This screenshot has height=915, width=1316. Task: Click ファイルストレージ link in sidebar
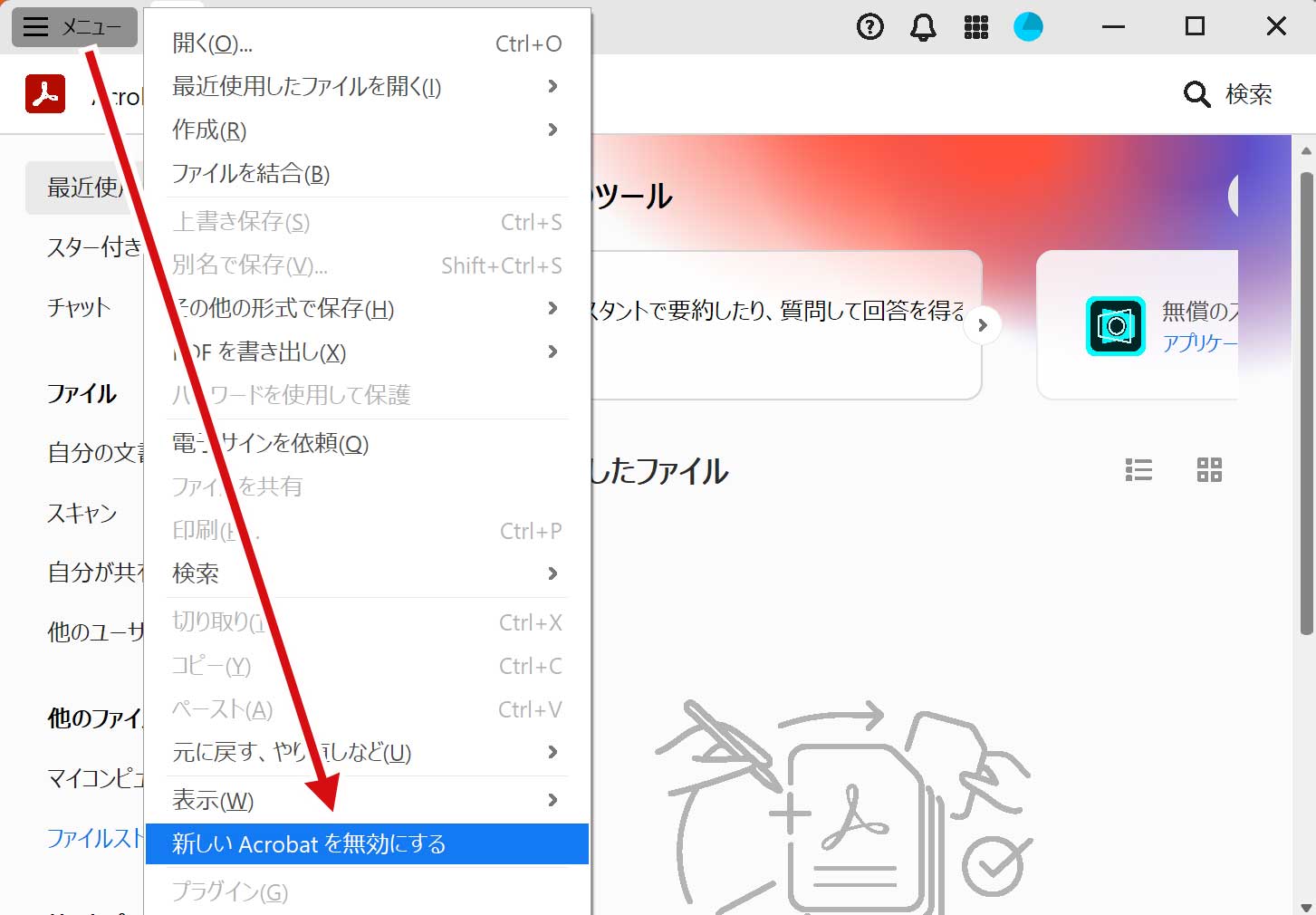pos(95,838)
